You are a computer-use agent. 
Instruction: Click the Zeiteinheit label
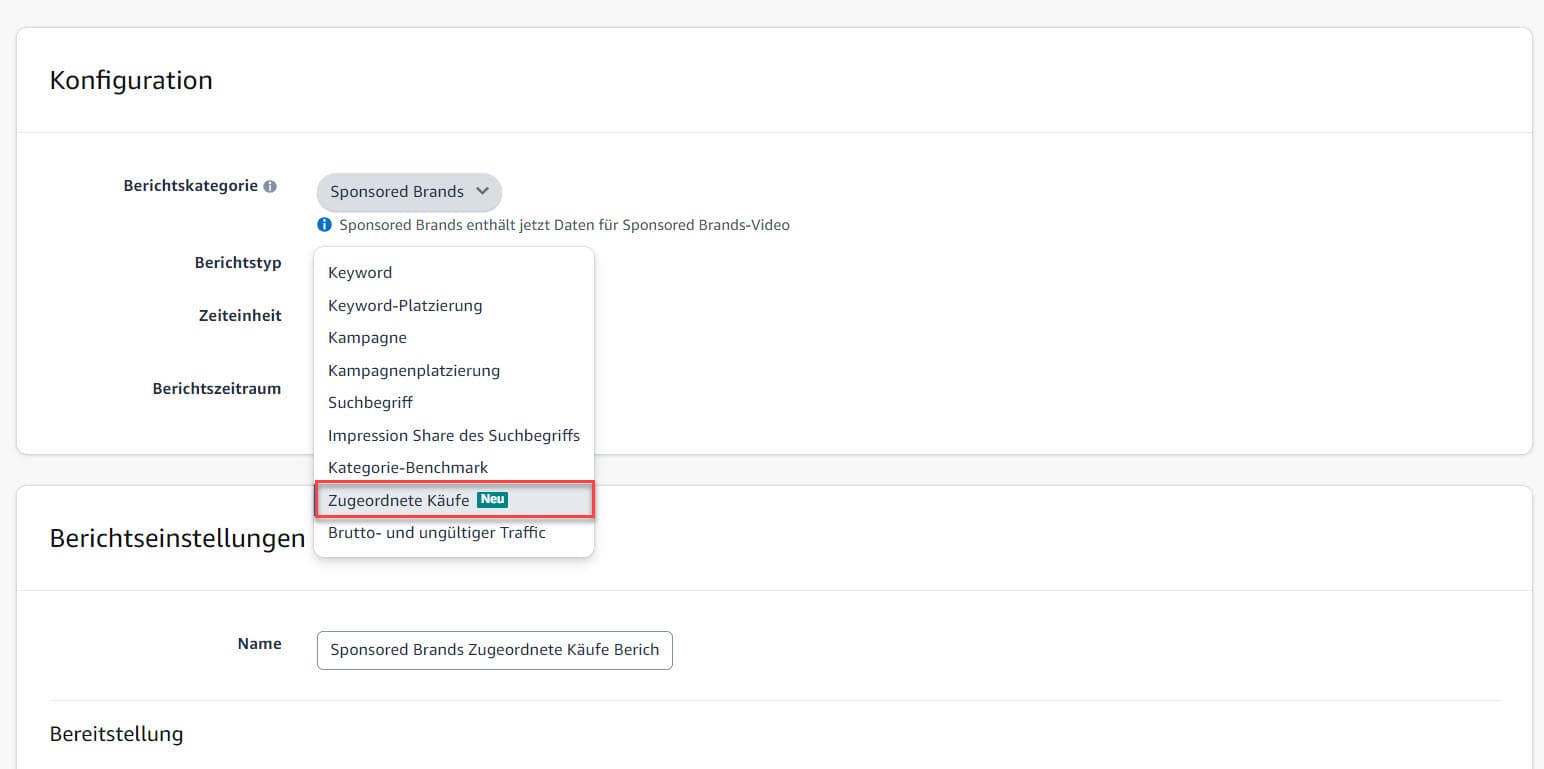[240, 315]
